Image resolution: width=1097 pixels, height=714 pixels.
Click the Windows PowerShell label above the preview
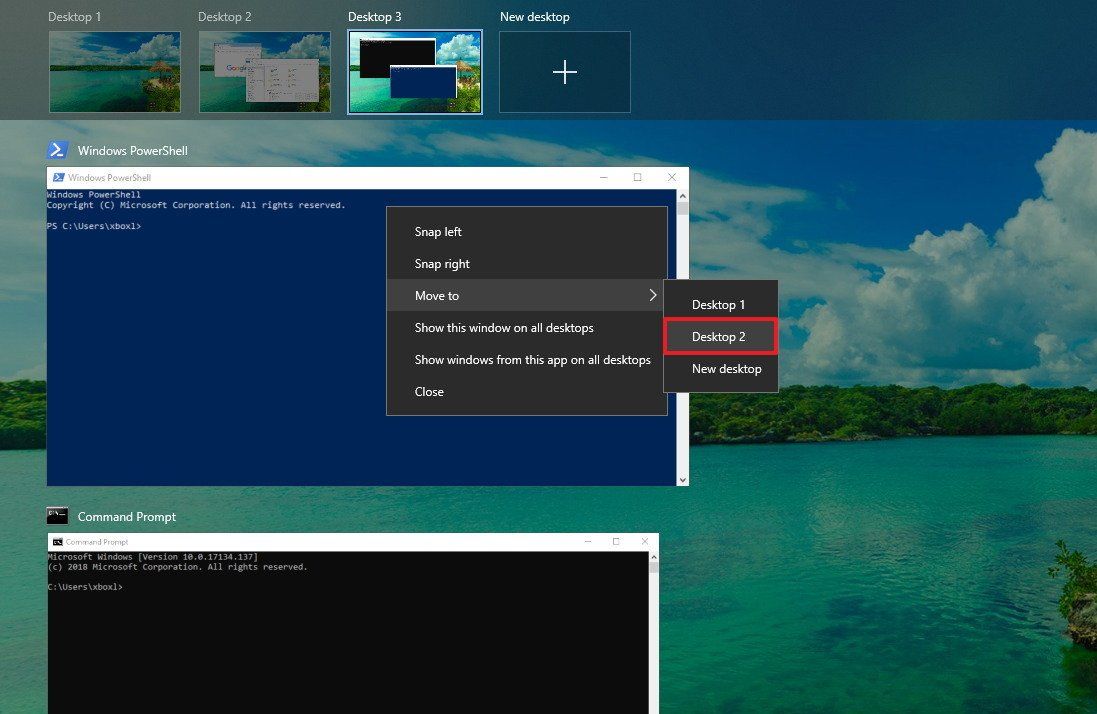[133, 150]
